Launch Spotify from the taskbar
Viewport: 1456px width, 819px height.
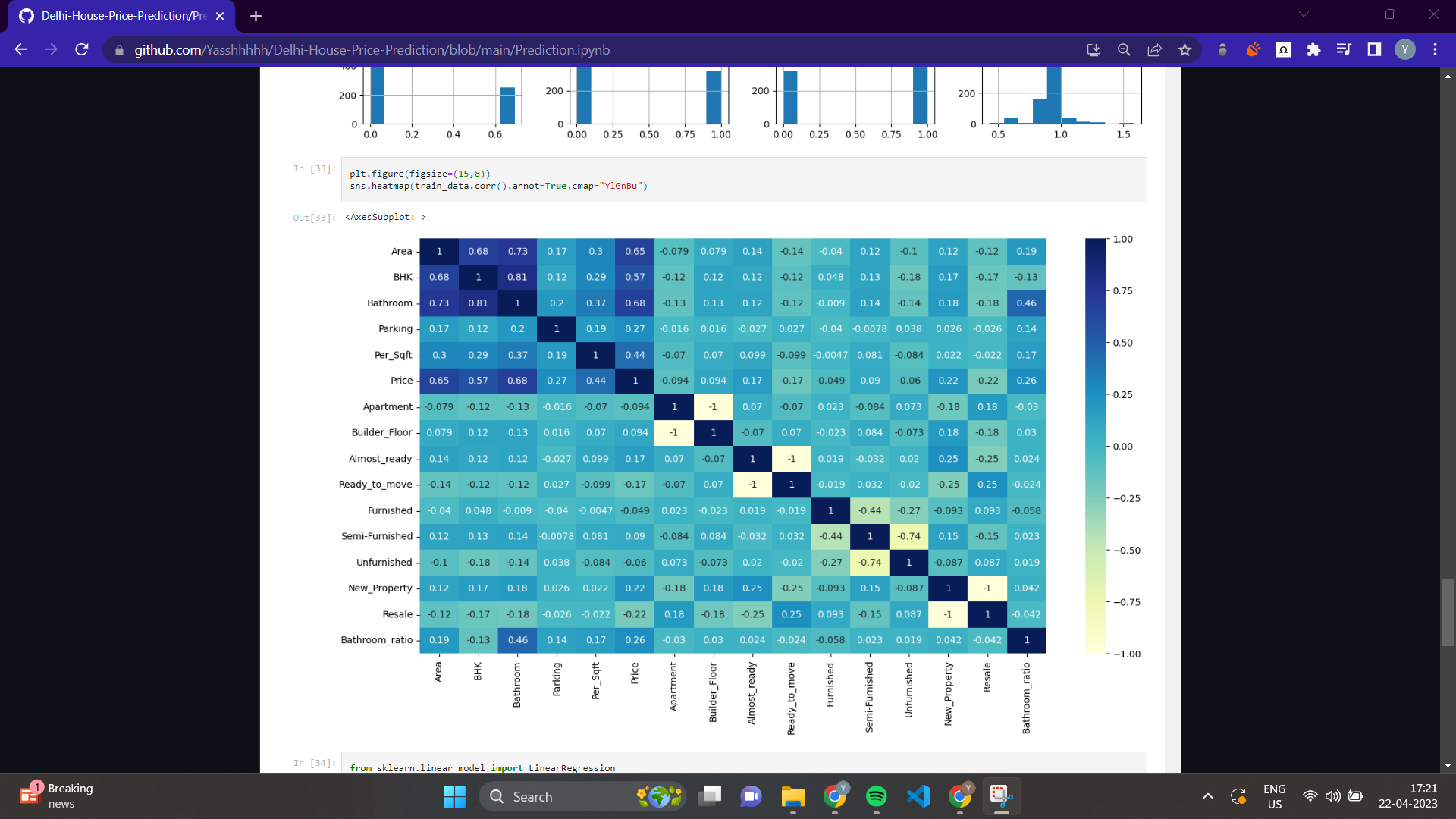(876, 796)
